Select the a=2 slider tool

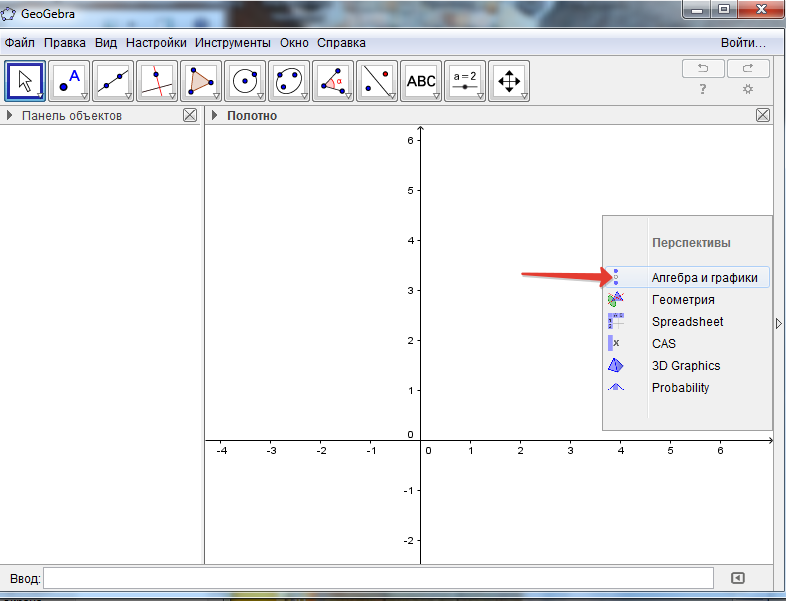pos(465,81)
